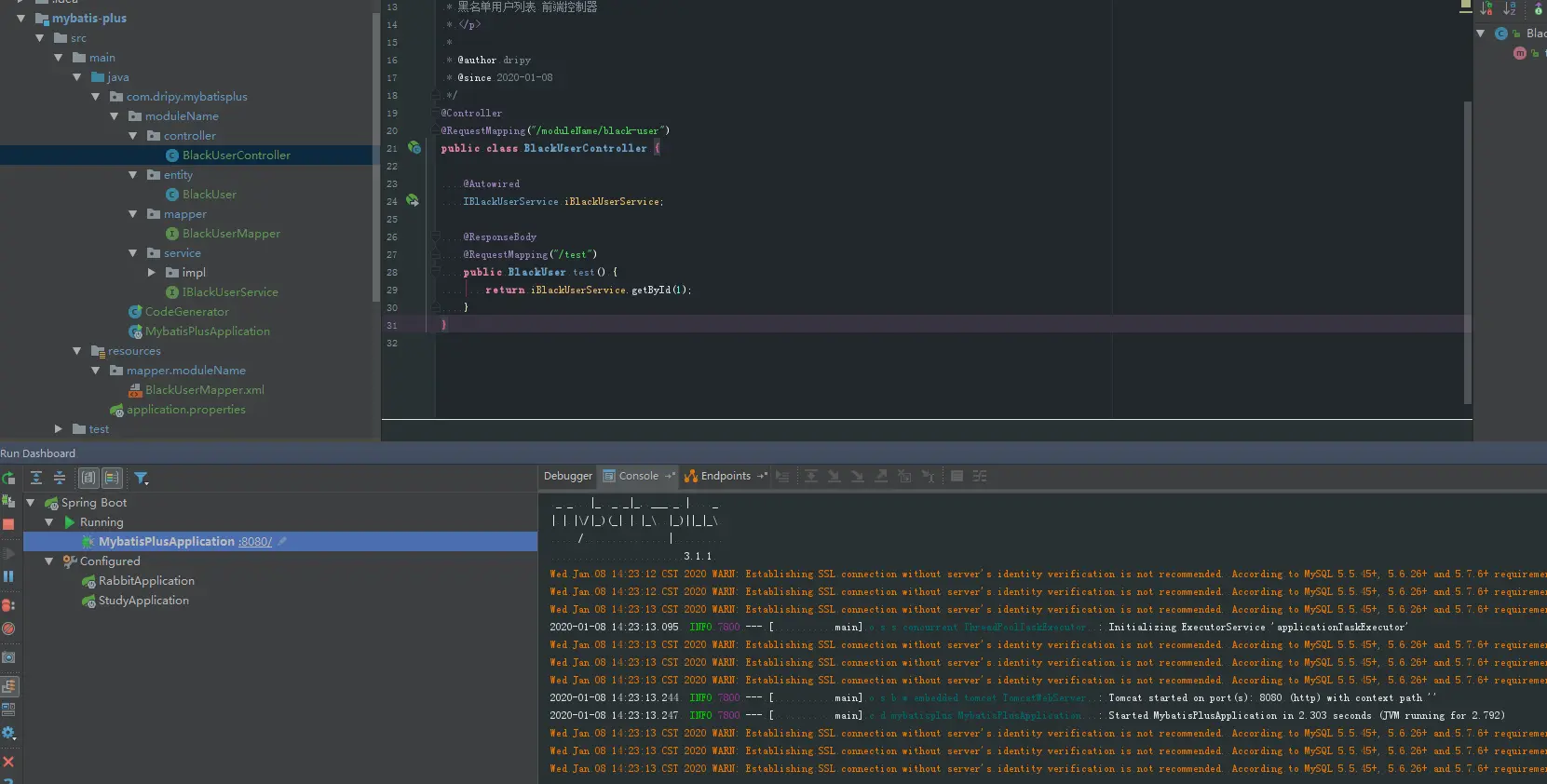Pin the Console tab using its pin icon
This screenshot has height=784, width=1547.
coord(670,476)
